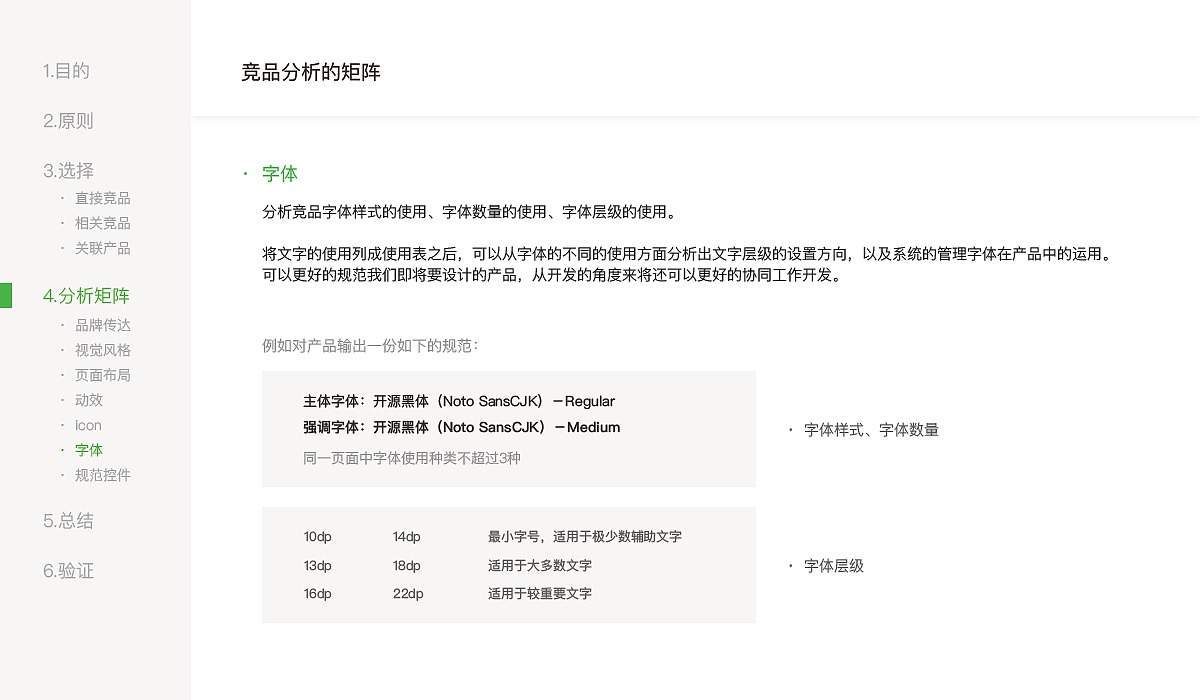Image resolution: width=1200 pixels, height=700 pixels.
Task: Click the highlighted "字体" sidebar item
Action: click(88, 450)
